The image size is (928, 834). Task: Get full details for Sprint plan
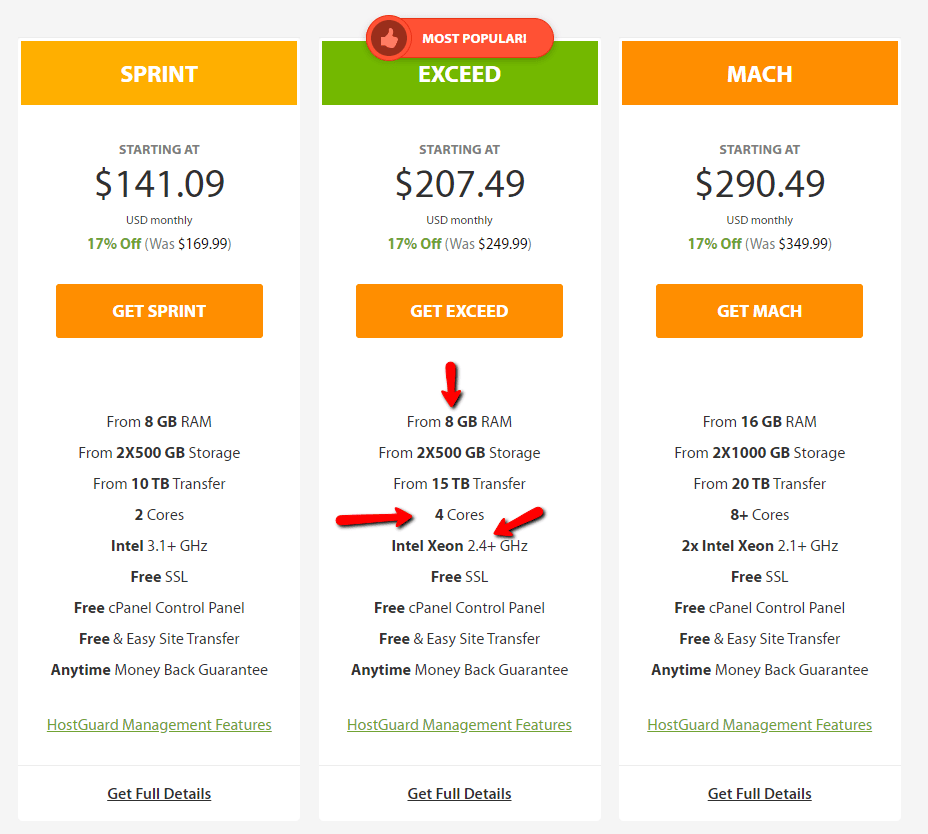(x=159, y=794)
